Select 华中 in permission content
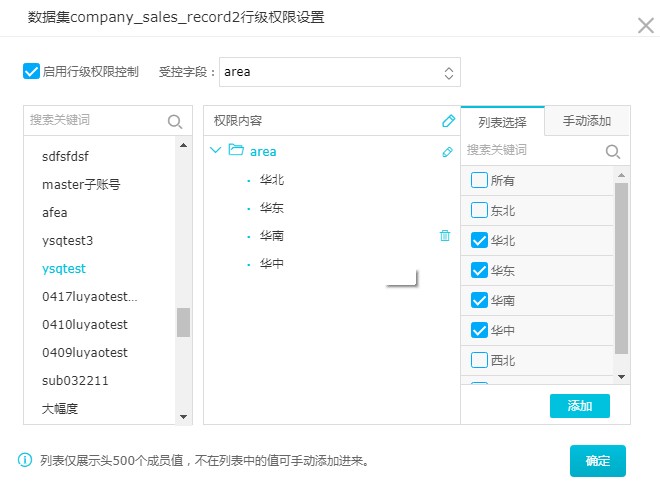This screenshot has width=660, height=488. point(271,264)
